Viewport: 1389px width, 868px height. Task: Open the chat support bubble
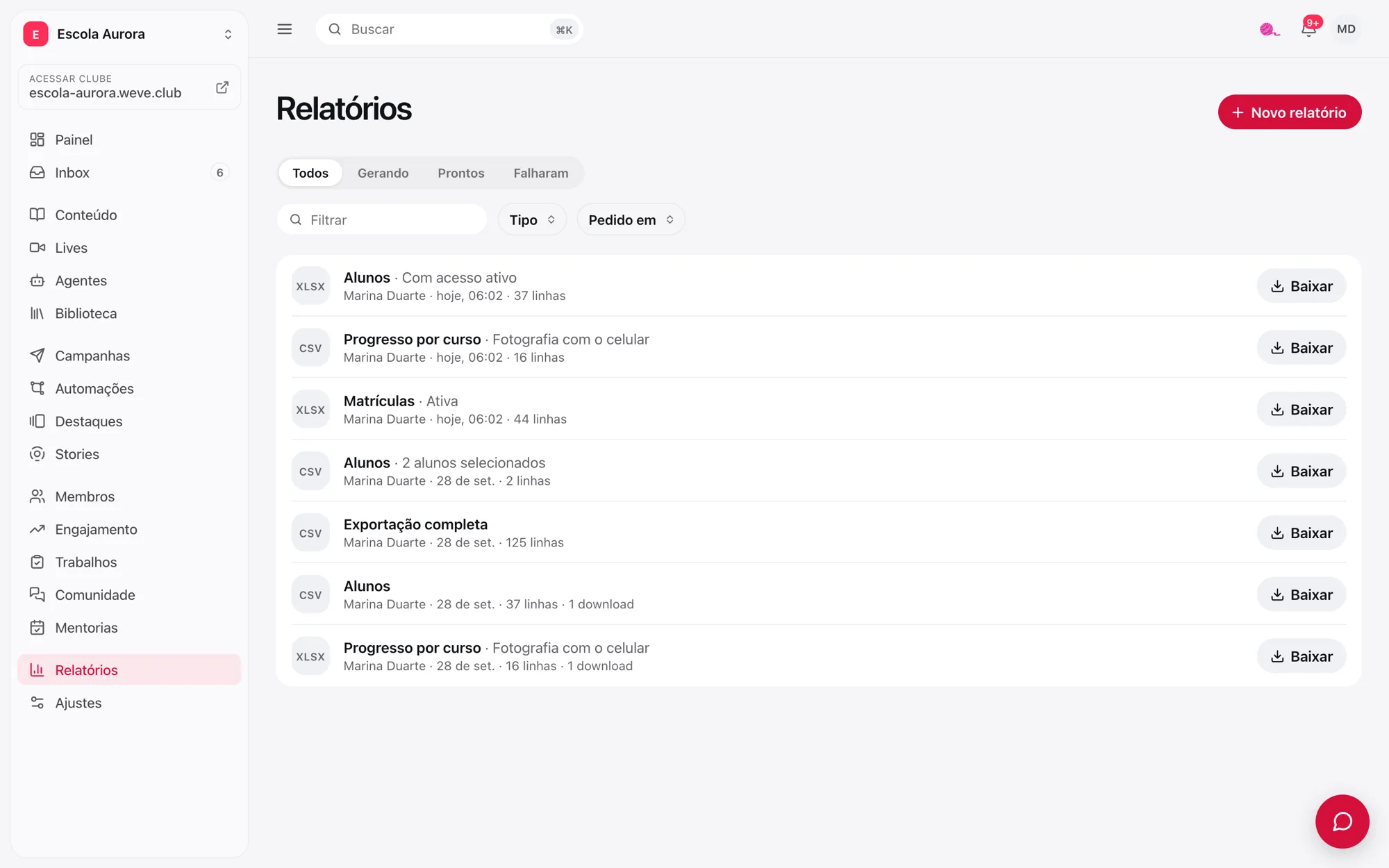pyautogui.click(x=1342, y=821)
